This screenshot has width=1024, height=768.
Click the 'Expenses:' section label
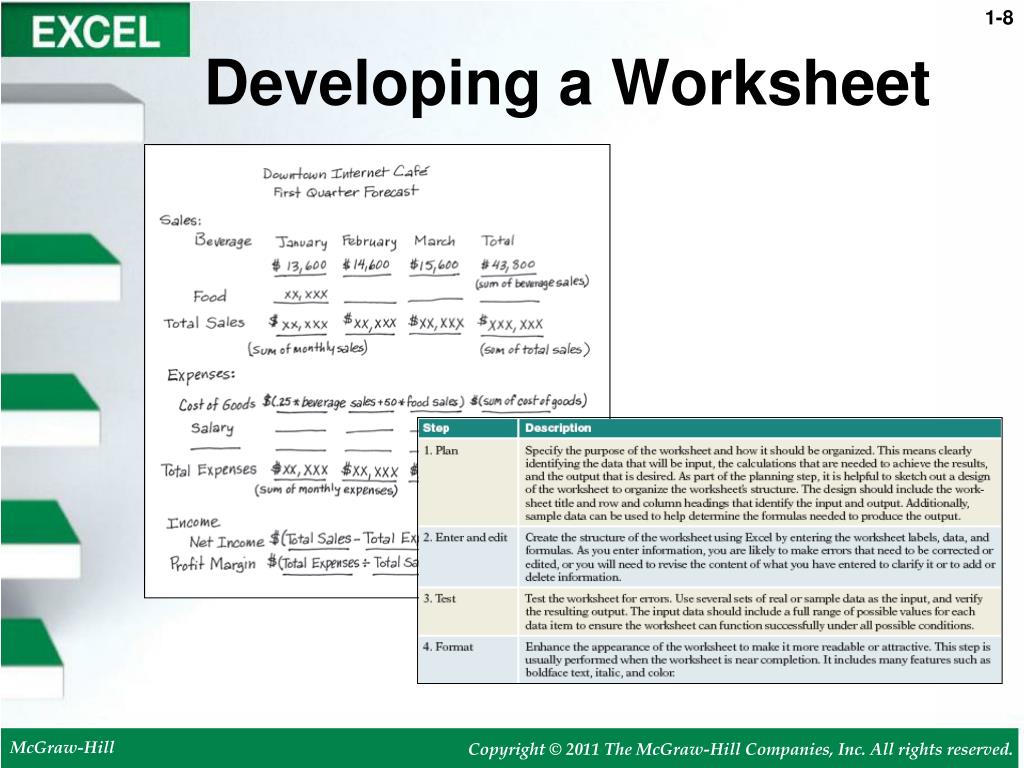(x=201, y=375)
